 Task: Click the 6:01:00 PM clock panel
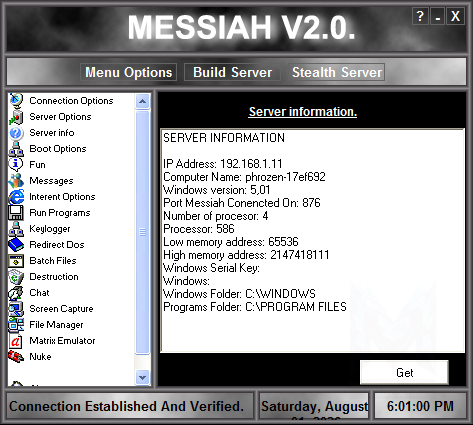coord(420,406)
